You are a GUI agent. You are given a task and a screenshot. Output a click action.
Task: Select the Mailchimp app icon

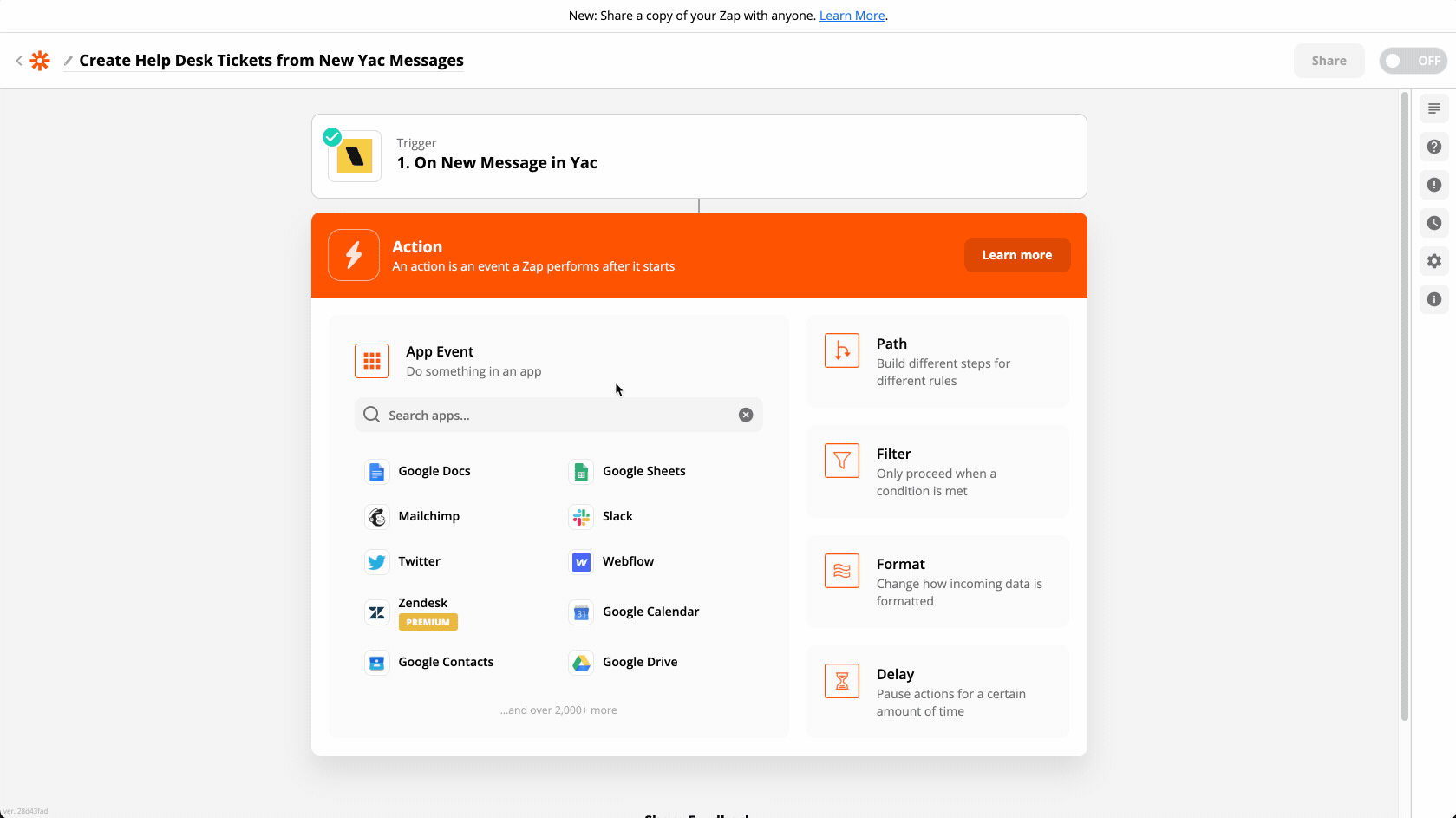(x=376, y=517)
